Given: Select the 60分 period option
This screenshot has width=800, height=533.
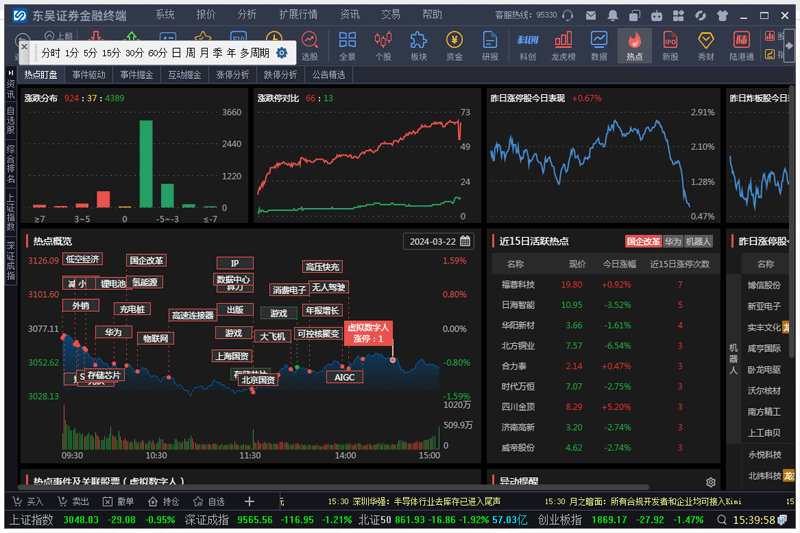Looking at the screenshot, I should (158, 53).
